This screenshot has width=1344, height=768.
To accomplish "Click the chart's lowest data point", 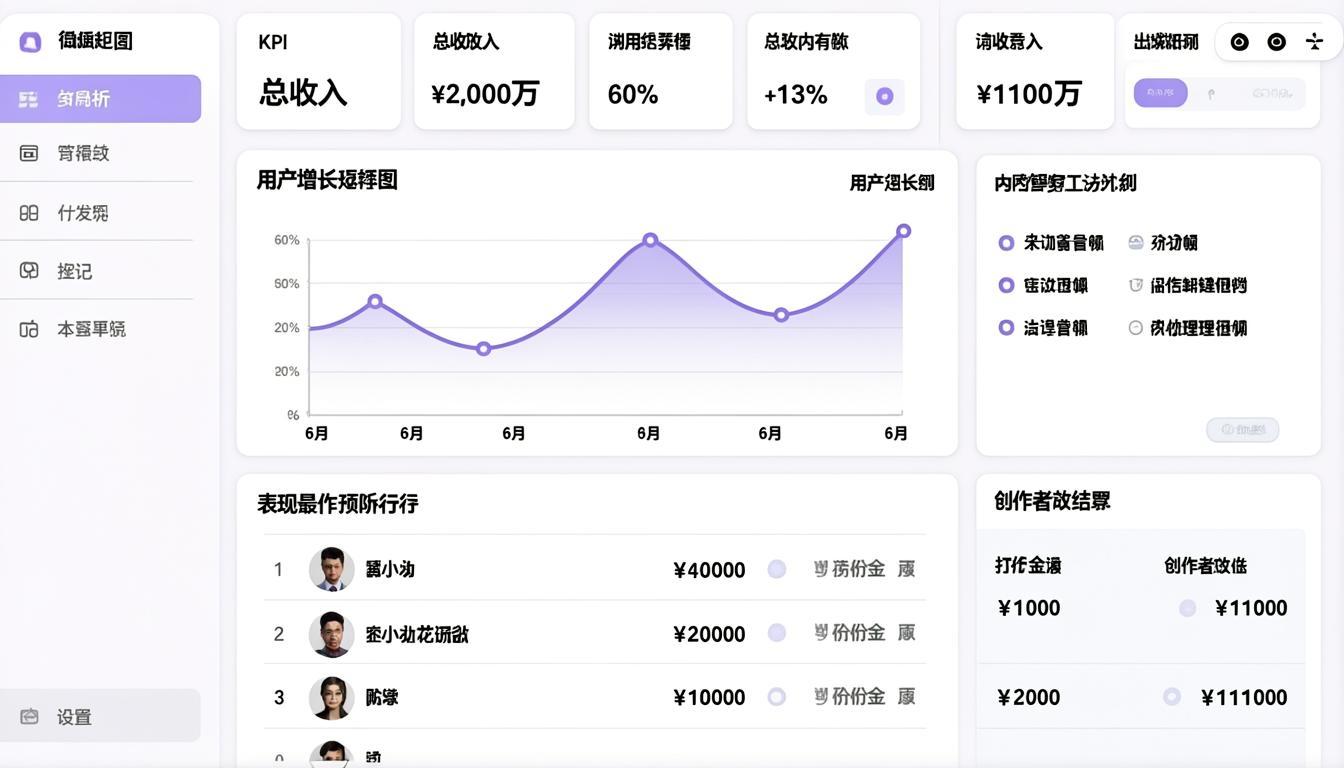I will (x=483, y=349).
